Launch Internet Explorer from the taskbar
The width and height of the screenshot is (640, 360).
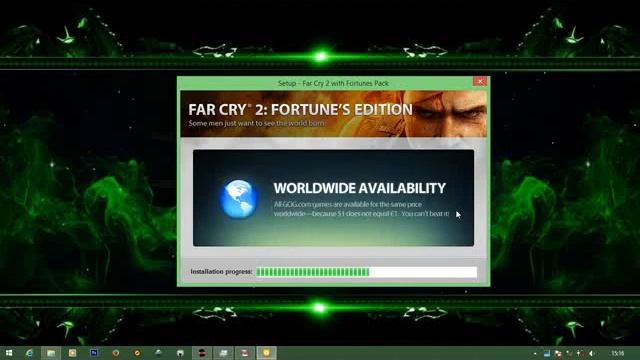click(x=29, y=353)
